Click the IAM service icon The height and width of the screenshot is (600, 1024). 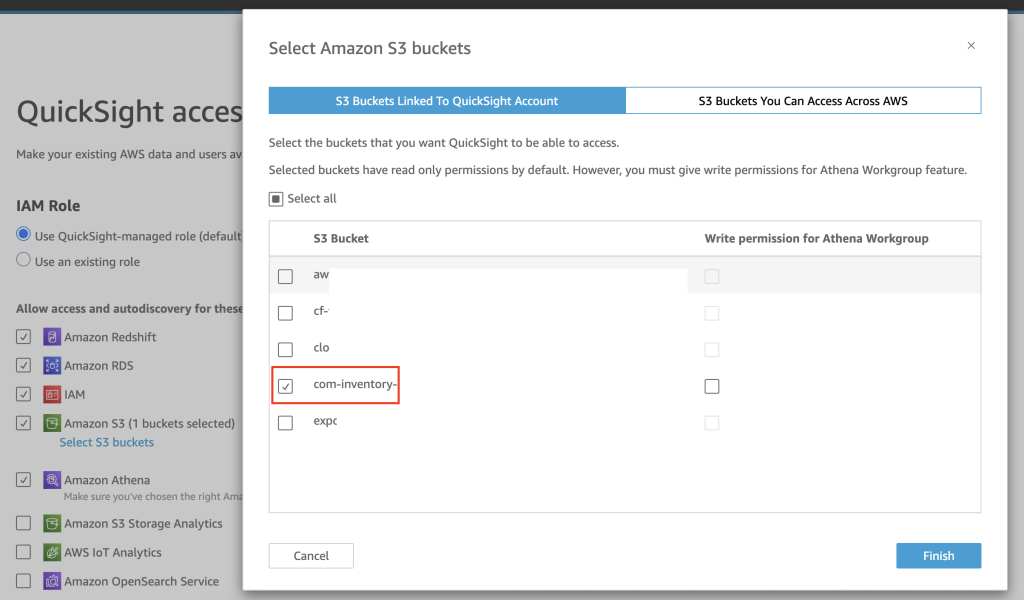(52, 395)
